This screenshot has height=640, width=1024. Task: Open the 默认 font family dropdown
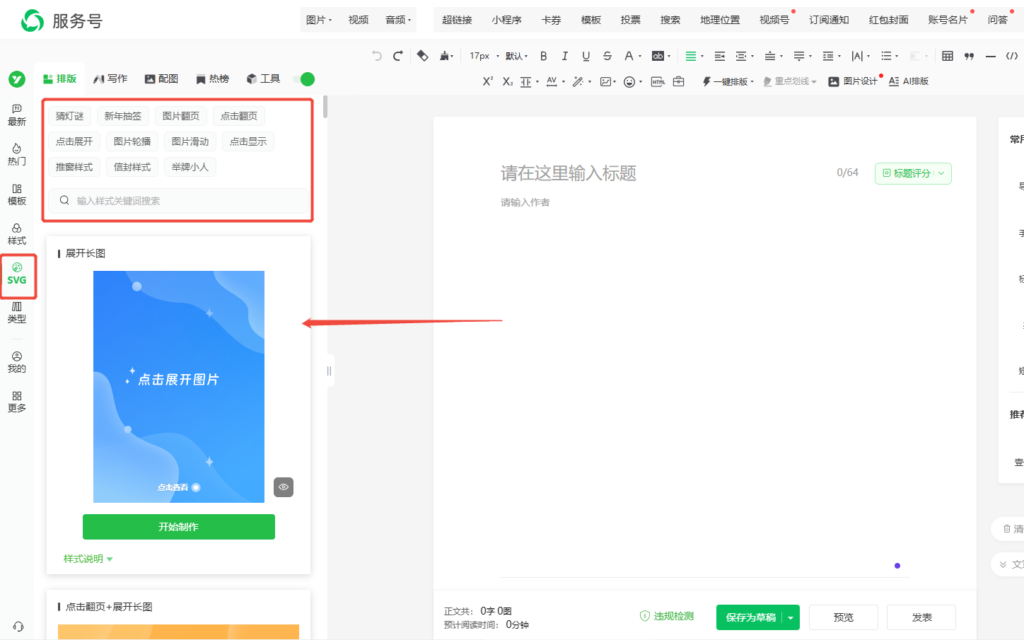point(516,56)
